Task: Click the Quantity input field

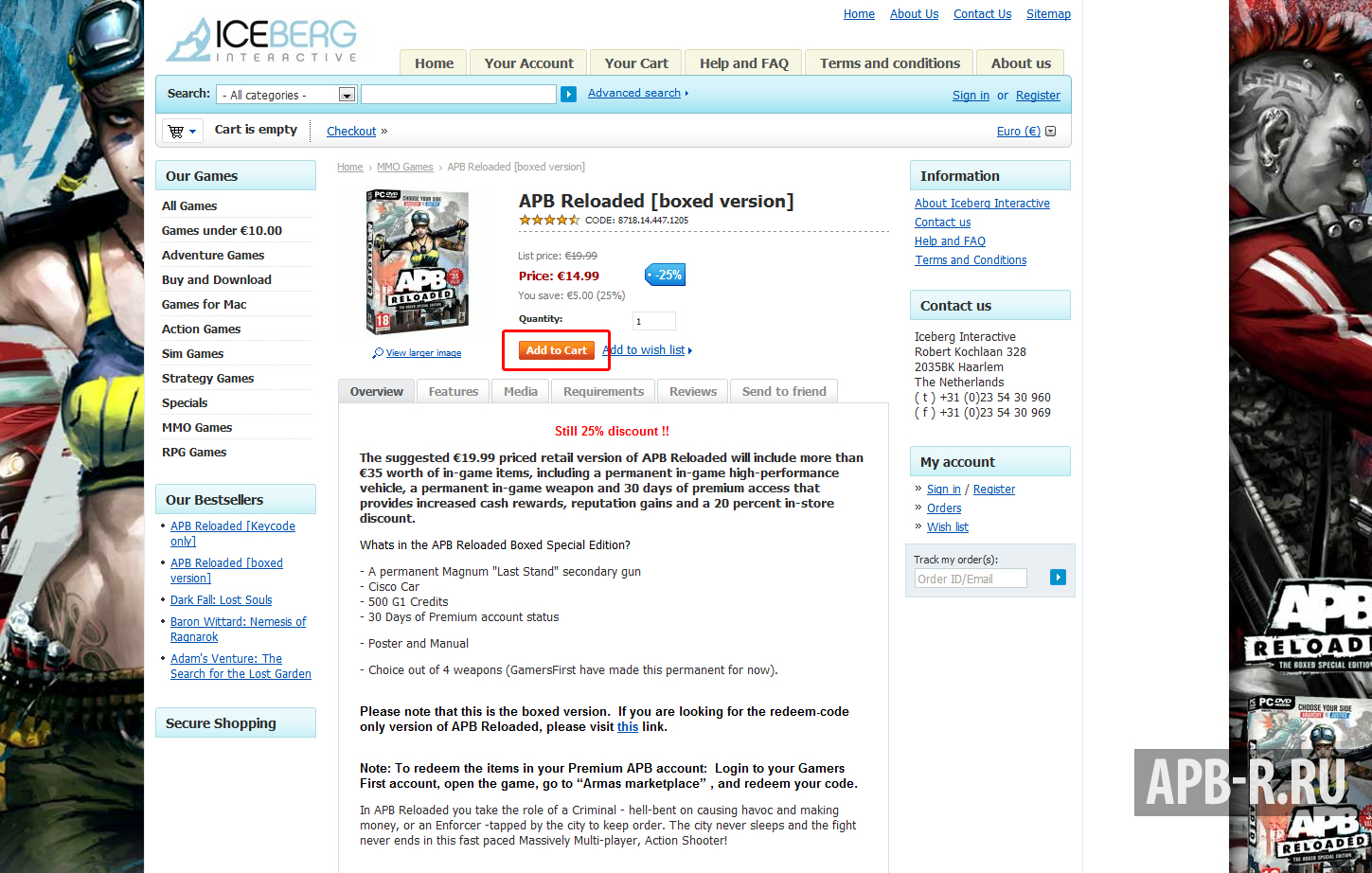Action: (x=654, y=321)
